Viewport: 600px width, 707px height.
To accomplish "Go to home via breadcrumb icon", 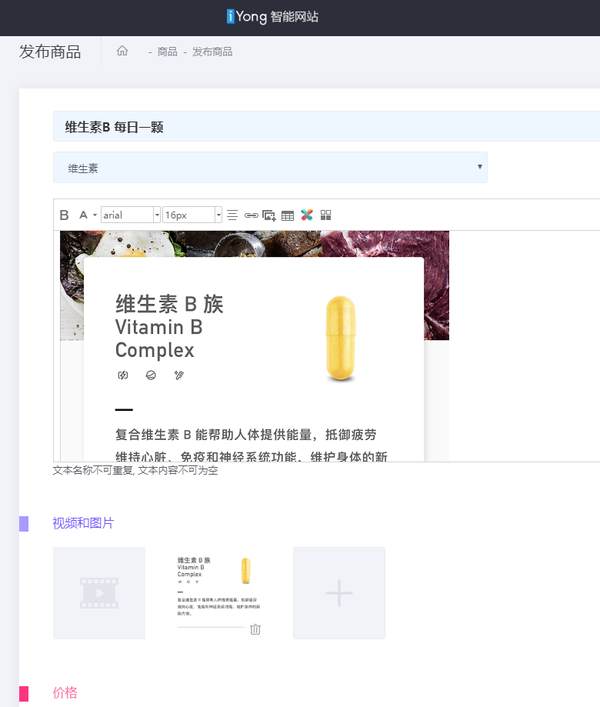I will click(122, 51).
